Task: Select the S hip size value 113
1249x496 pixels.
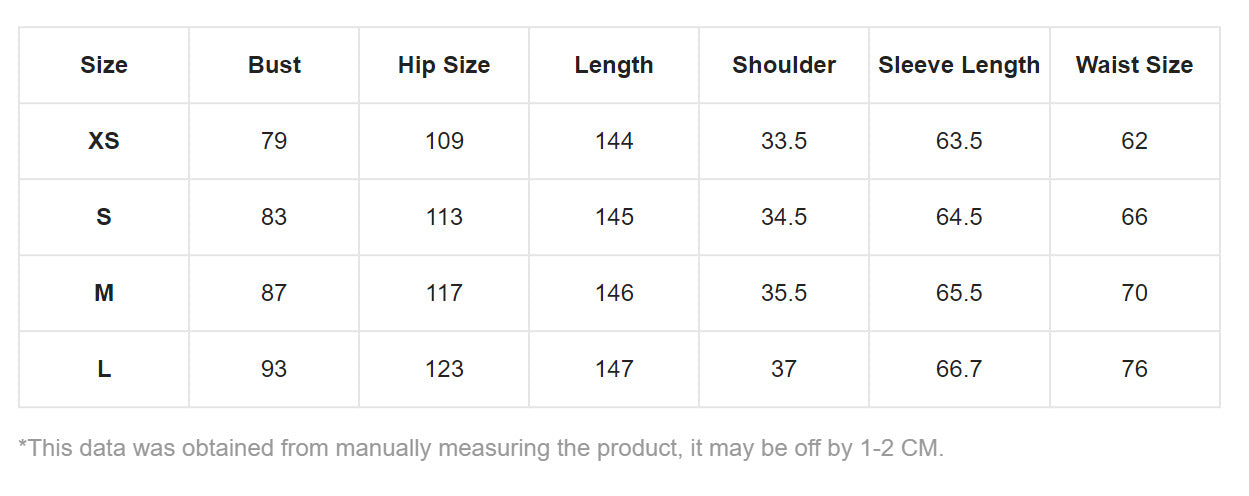Action: coord(444,217)
